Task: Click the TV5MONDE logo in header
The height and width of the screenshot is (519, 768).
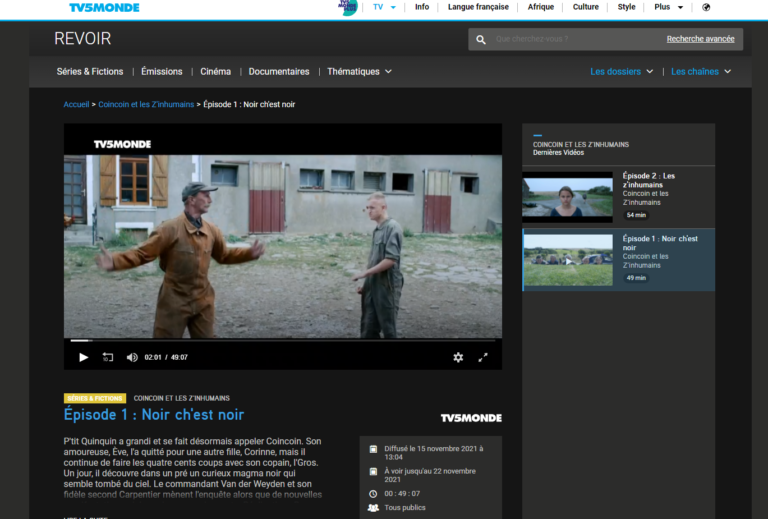Action: [104, 7]
